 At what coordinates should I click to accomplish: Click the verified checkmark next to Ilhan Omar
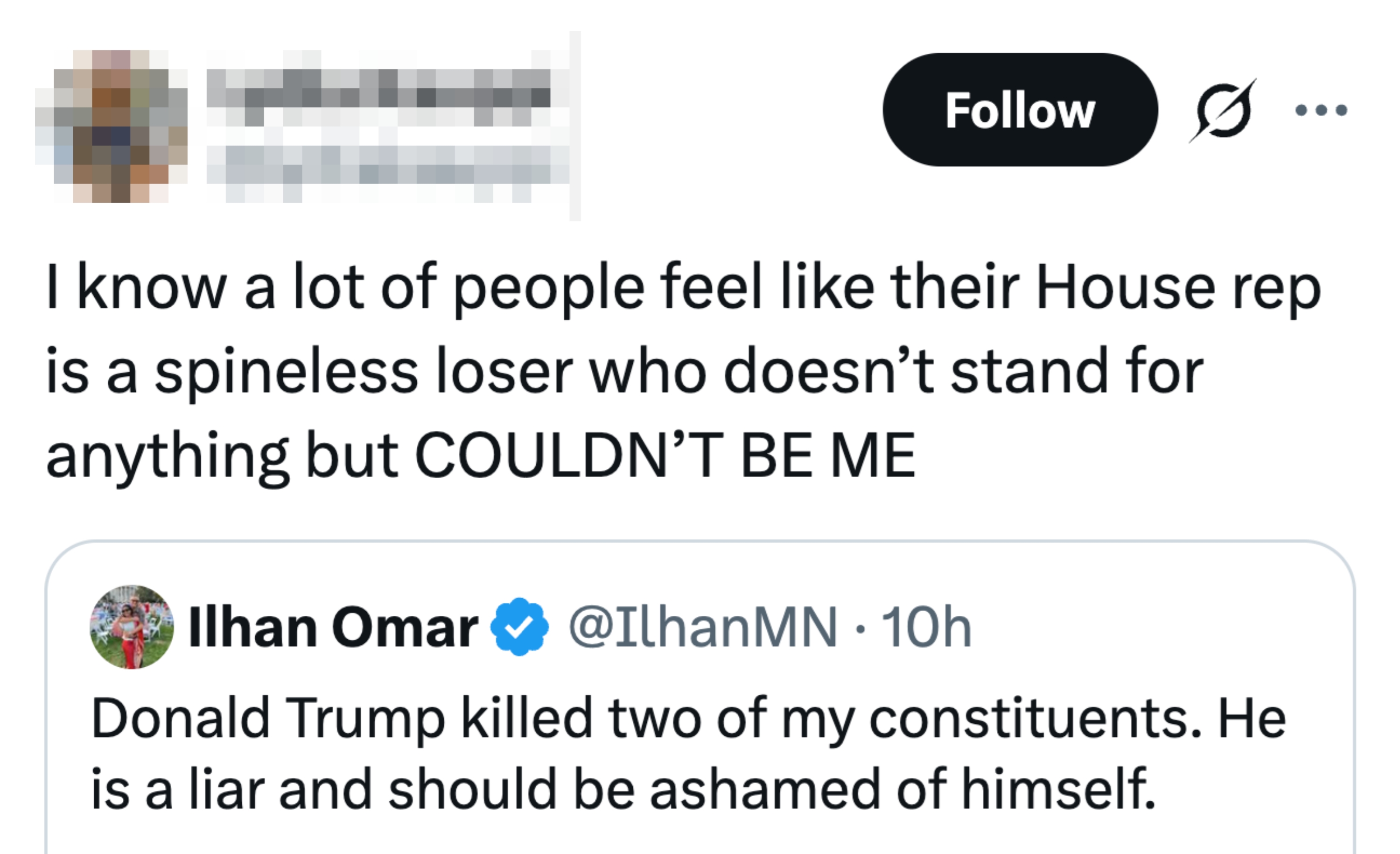pos(518,626)
